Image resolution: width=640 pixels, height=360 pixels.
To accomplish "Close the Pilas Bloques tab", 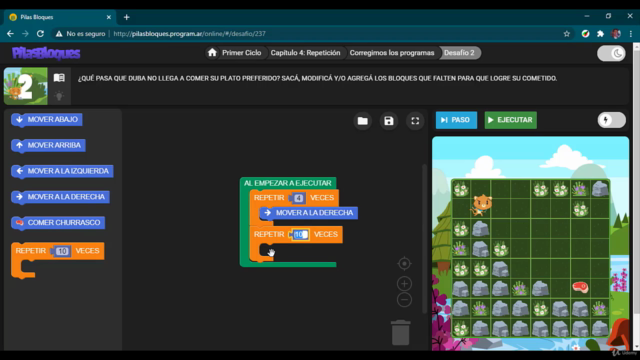I will click(109, 17).
